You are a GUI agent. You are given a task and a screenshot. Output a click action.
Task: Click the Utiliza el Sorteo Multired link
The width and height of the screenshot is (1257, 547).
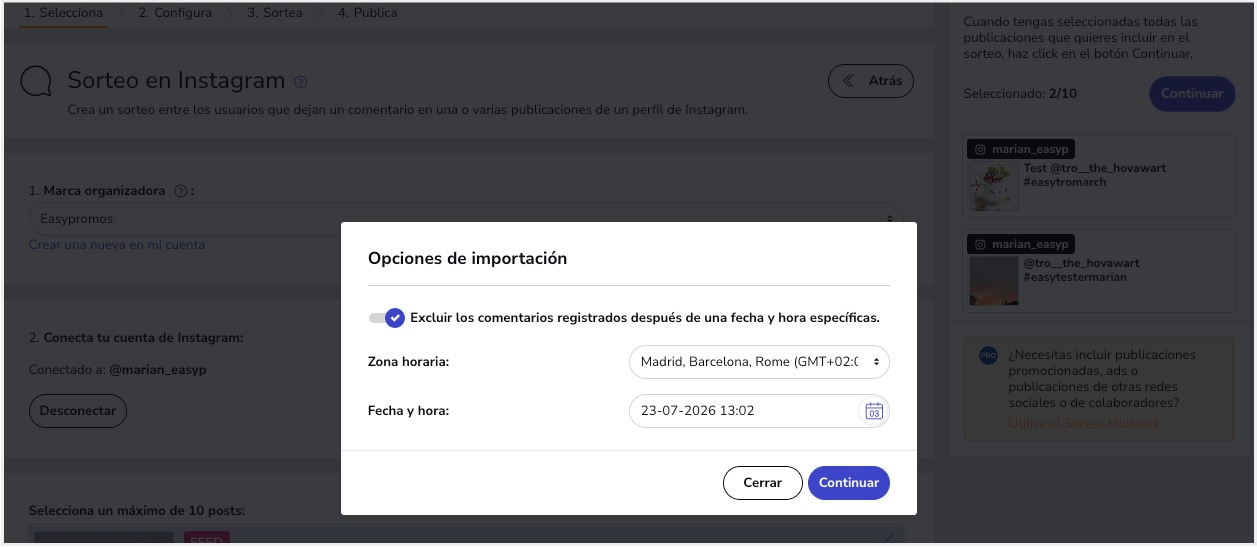click(x=1083, y=424)
